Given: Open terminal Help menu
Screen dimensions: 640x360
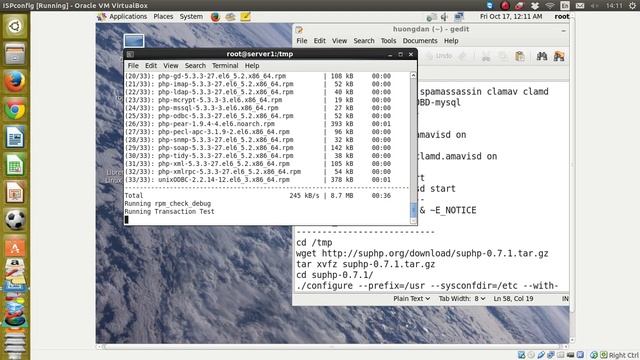Looking at the screenshot, I should click(x=252, y=66).
